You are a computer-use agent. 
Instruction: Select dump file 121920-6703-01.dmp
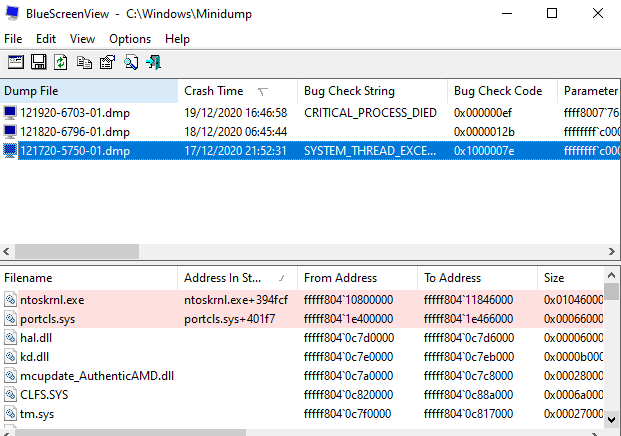click(75, 113)
